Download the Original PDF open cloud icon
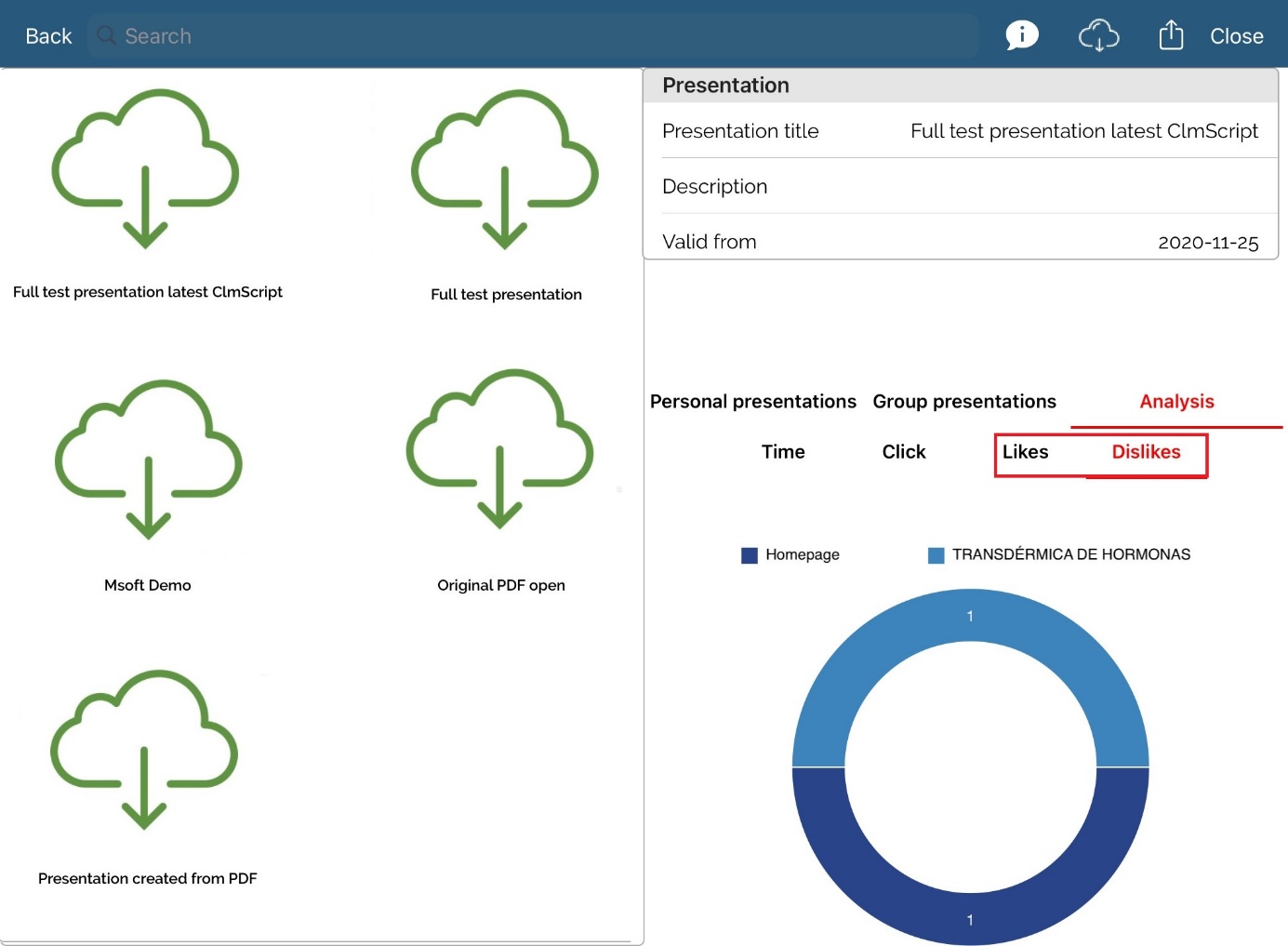 [x=499, y=449]
